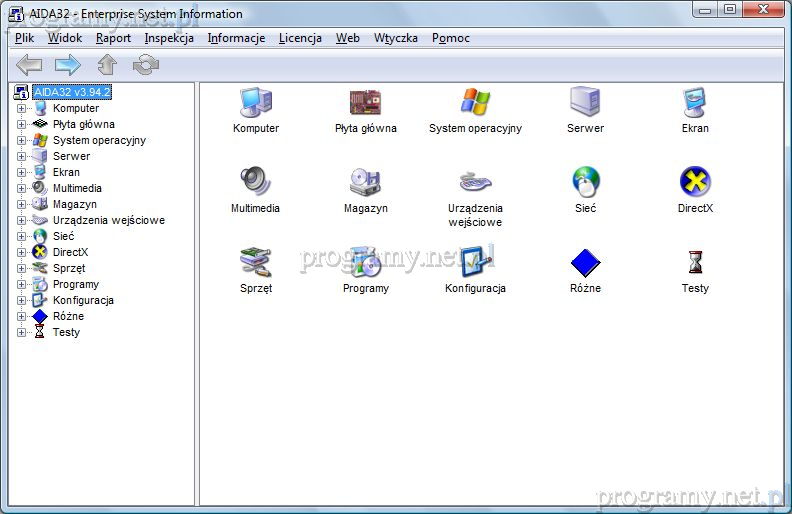Expand the Sprzęt tree node
792x514 pixels.
(x=22, y=268)
